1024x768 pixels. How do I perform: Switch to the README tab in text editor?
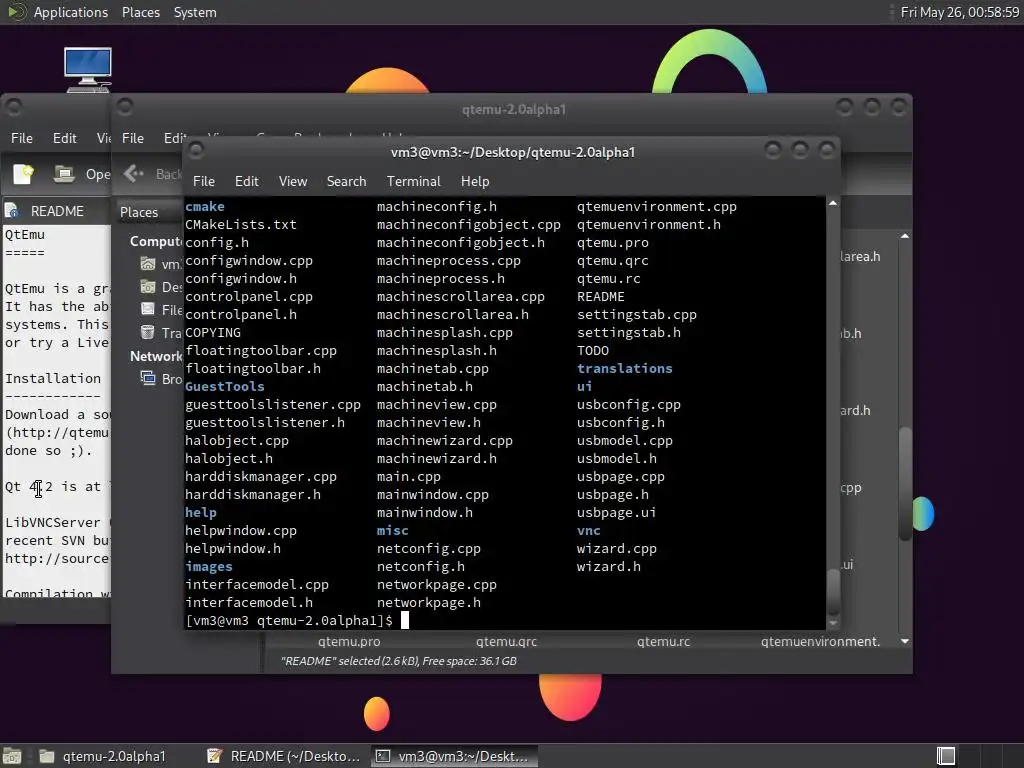(57, 211)
